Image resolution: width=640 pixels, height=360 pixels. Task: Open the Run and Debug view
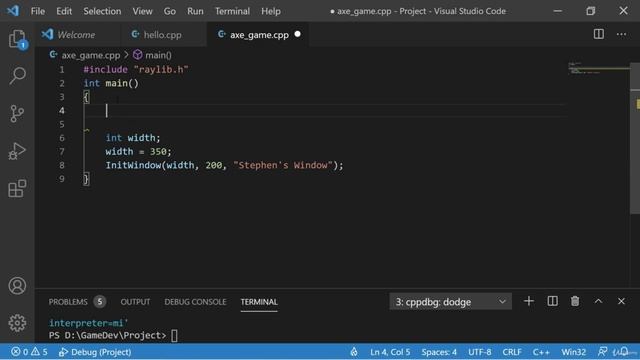(17, 151)
